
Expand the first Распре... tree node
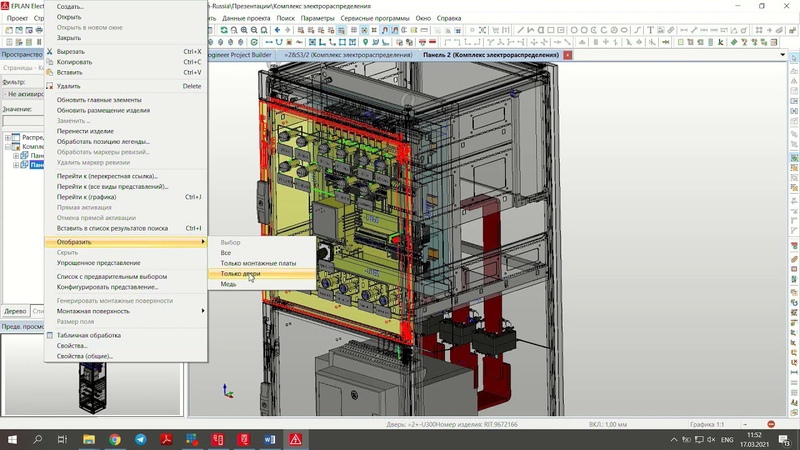tap(8, 137)
